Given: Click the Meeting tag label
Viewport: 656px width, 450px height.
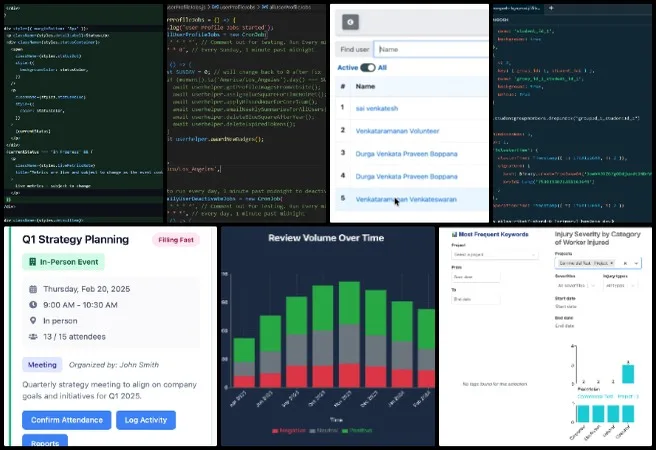Looking at the screenshot, I should (42, 365).
